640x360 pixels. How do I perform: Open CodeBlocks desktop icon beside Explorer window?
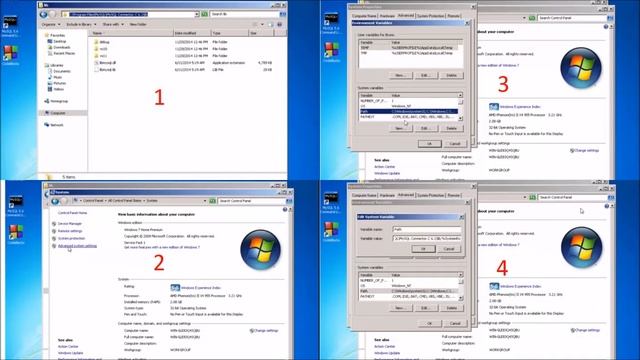(x=11, y=55)
